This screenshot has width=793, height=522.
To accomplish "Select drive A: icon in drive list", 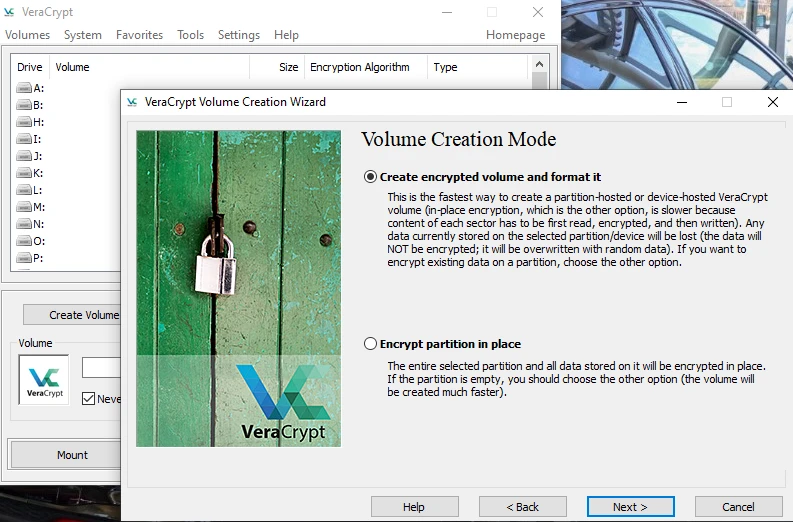I will pyautogui.click(x=24, y=88).
